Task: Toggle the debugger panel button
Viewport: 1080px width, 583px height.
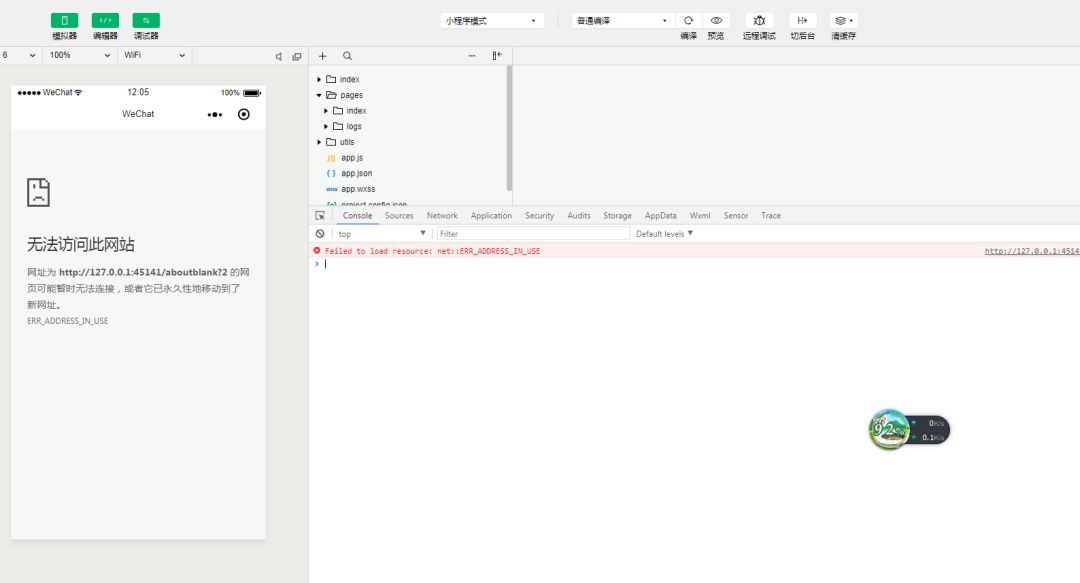Action: 146,21
